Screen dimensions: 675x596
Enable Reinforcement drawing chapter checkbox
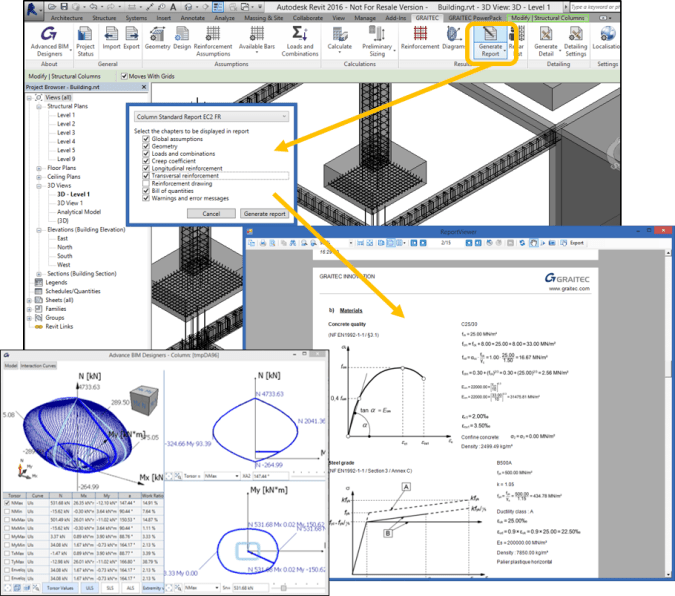point(146,183)
